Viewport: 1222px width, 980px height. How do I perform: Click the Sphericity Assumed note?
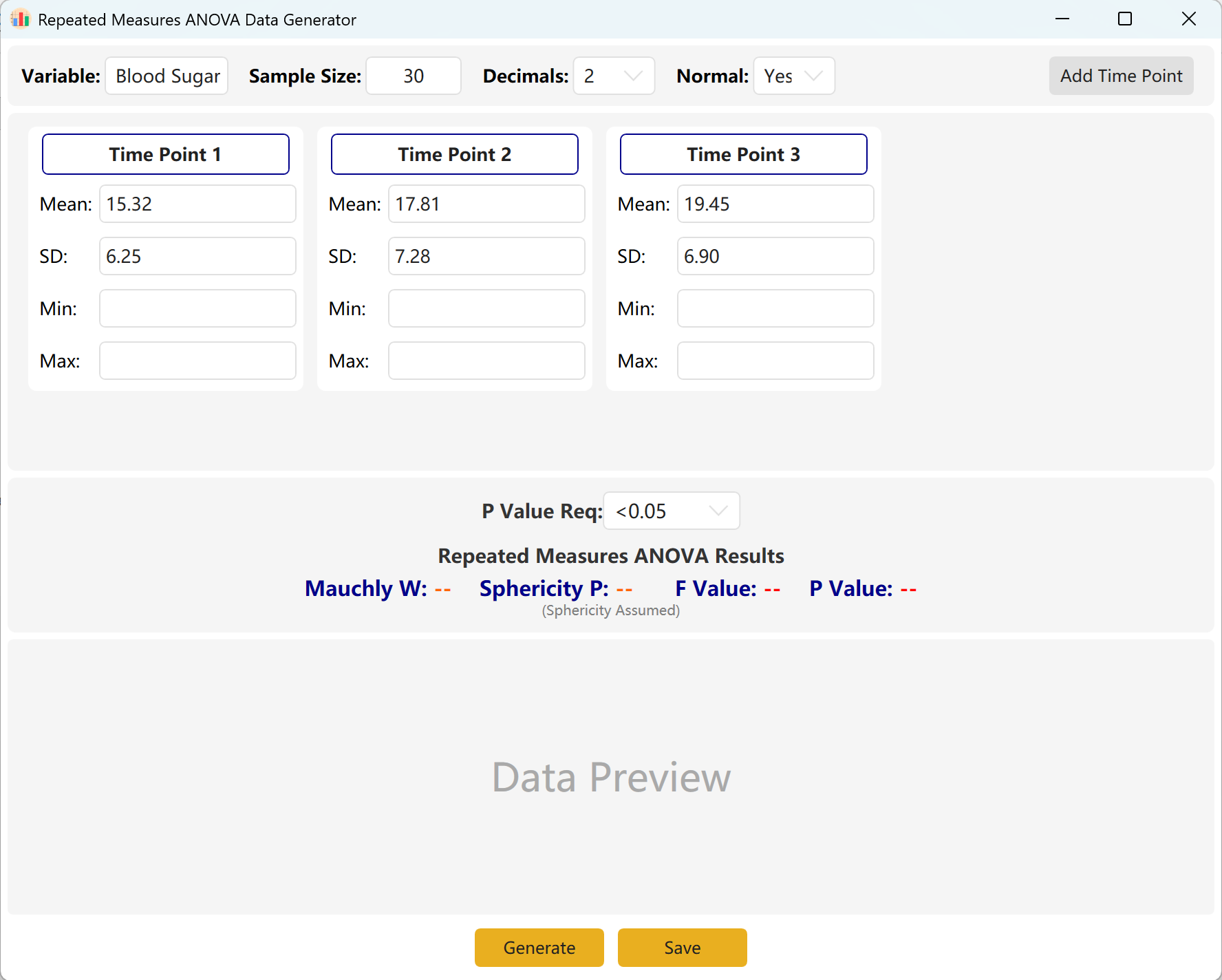click(611, 610)
